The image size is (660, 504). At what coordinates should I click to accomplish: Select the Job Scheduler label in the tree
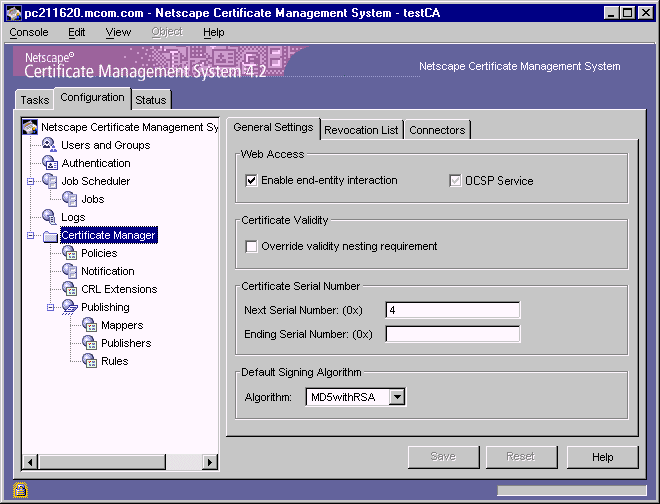(x=96, y=181)
